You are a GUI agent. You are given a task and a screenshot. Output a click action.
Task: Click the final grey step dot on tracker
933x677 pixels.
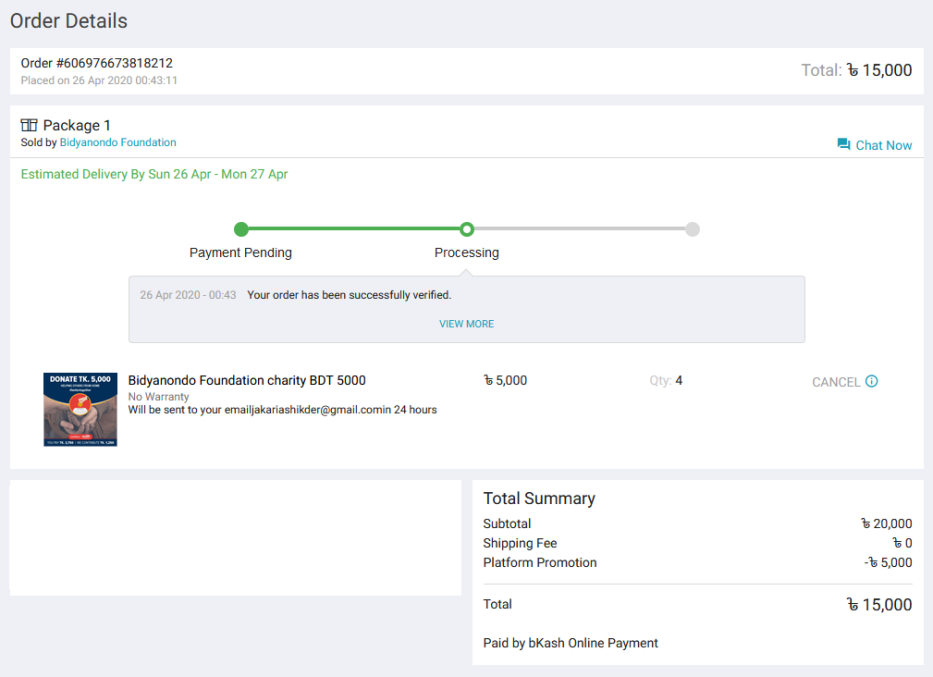pyautogui.click(x=693, y=229)
